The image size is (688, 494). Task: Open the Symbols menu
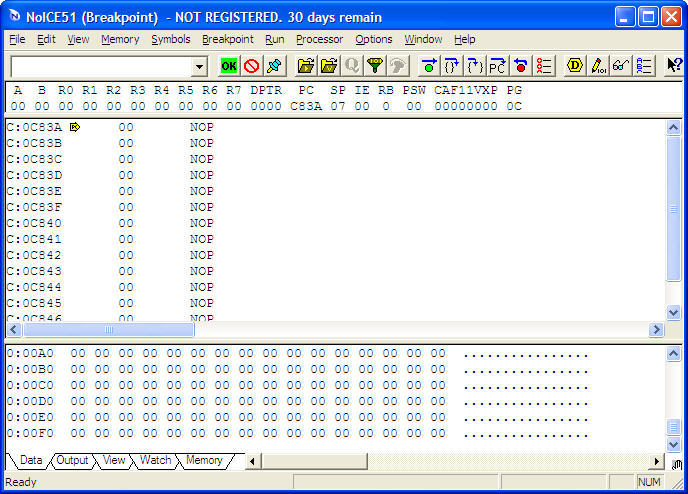pos(171,39)
